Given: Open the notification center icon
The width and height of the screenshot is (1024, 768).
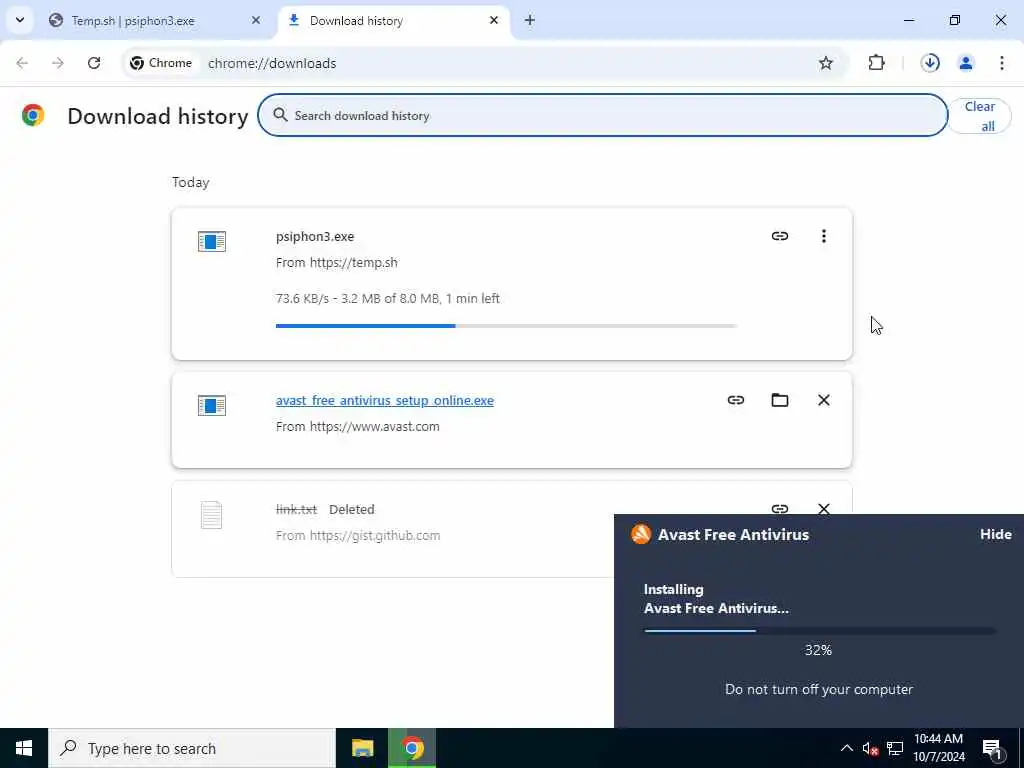Looking at the screenshot, I should click(x=992, y=748).
